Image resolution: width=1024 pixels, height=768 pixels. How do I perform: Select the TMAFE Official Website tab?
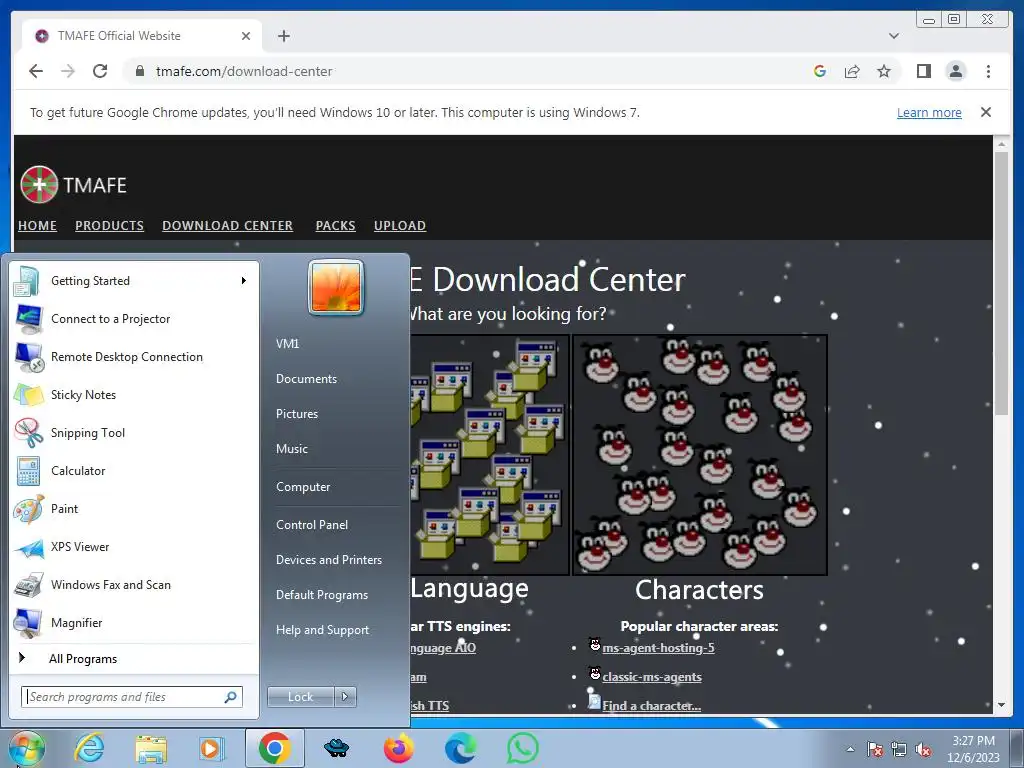click(142, 36)
